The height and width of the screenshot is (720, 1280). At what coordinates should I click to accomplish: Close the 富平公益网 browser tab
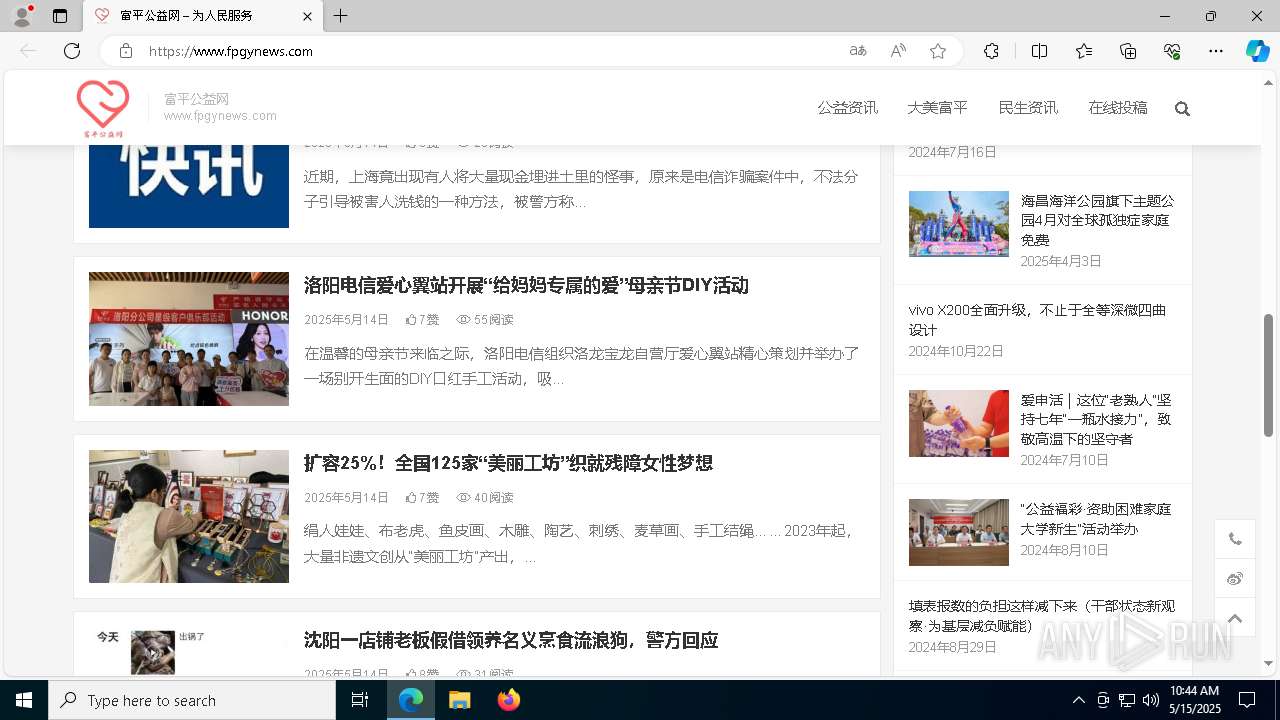coord(307,16)
